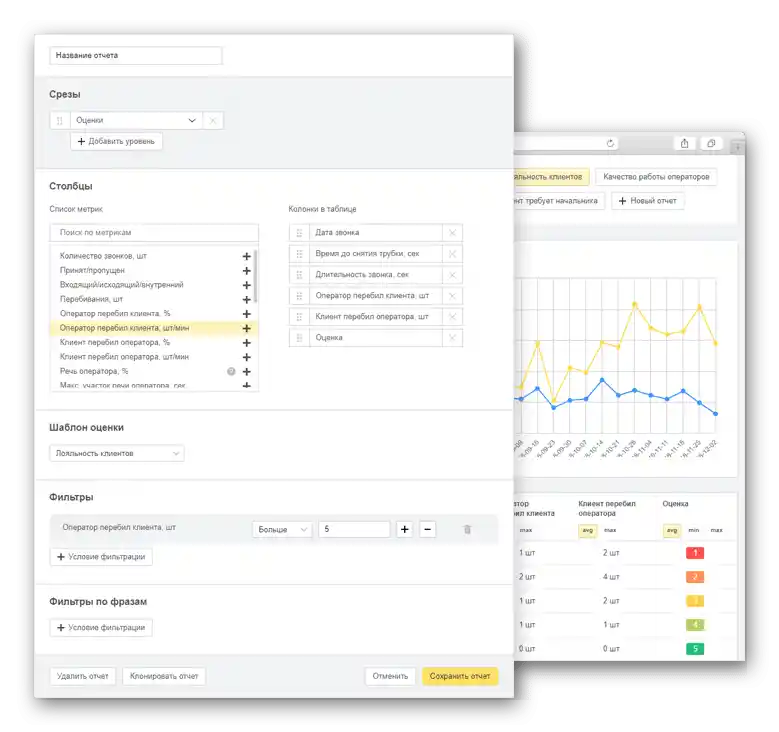Grab the drag handle for the Оценка column

[299, 338]
